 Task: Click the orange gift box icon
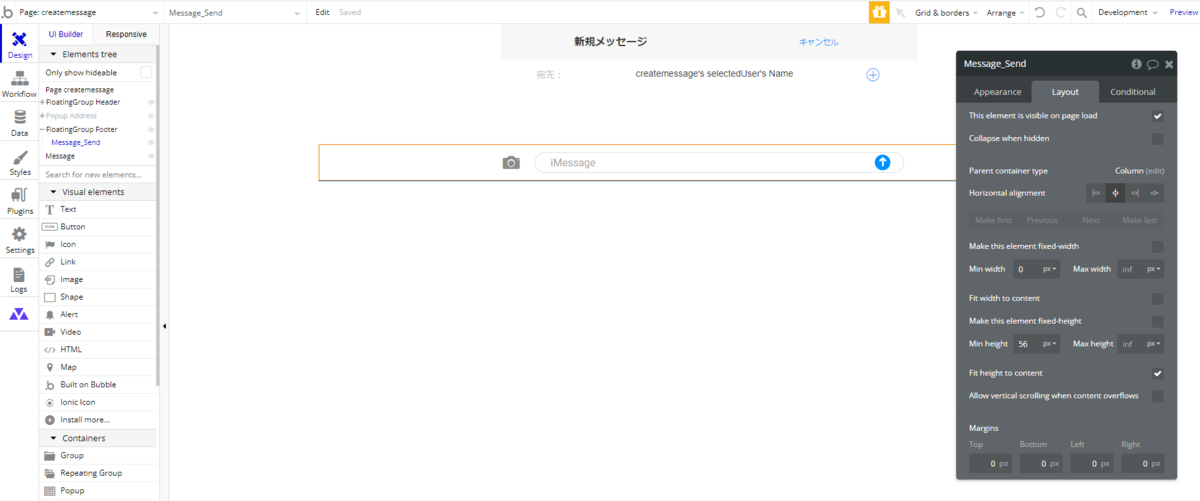pos(879,13)
